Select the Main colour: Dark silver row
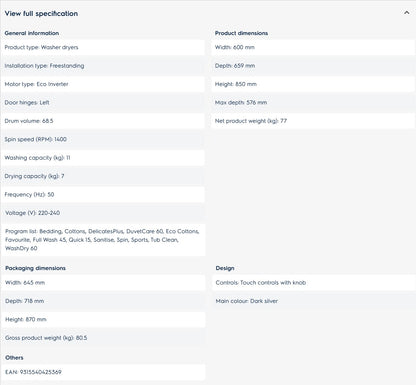Viewport: 416px width, 385px height. 313,301
